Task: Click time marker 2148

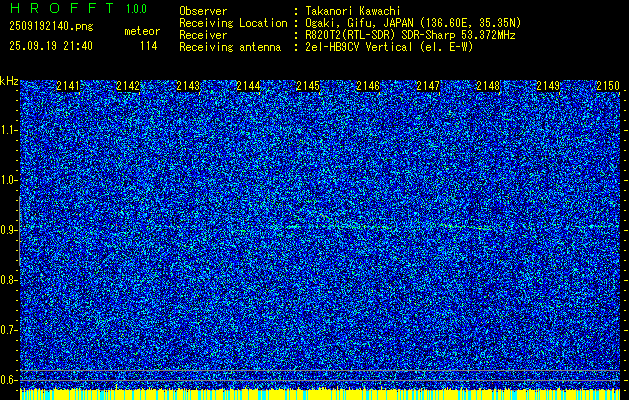Action: click(x=488, y=86)
